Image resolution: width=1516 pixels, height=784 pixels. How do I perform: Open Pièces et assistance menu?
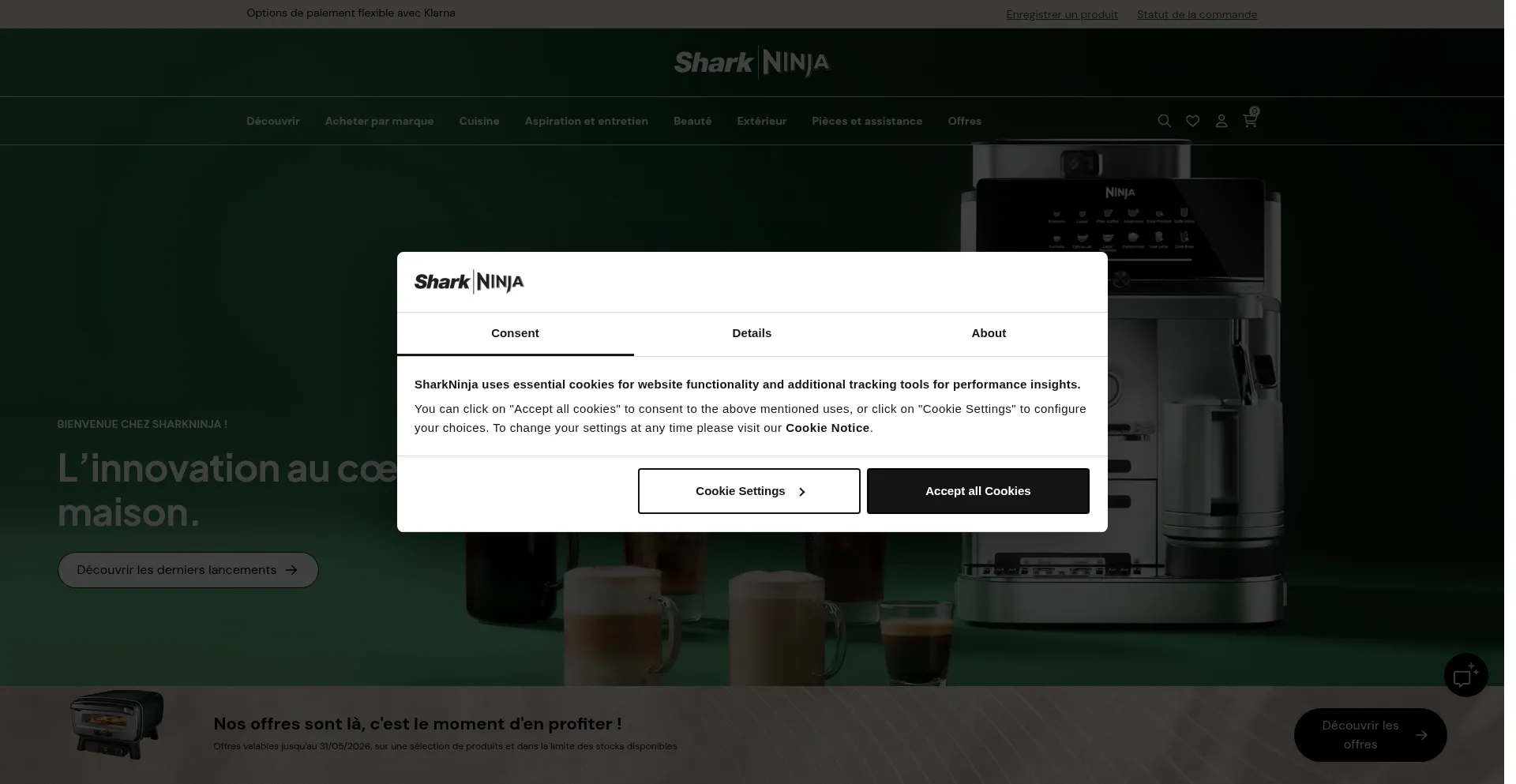point(867,121)
